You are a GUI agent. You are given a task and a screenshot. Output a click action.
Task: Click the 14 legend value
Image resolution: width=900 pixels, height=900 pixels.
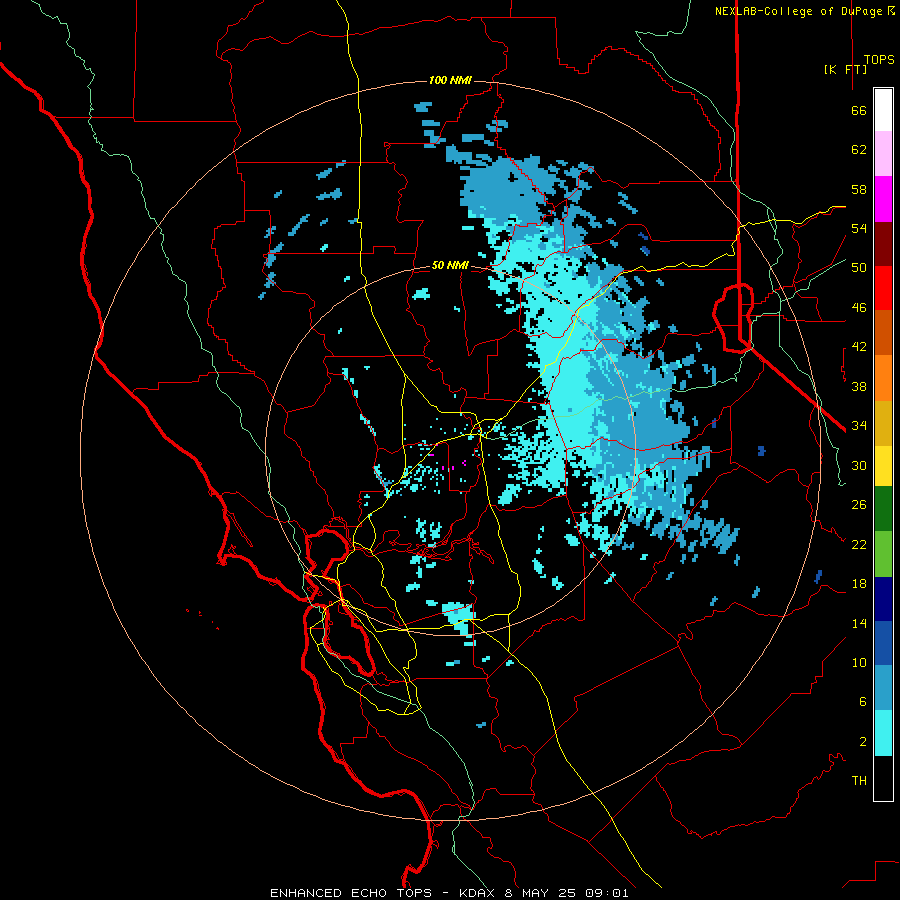859,623
